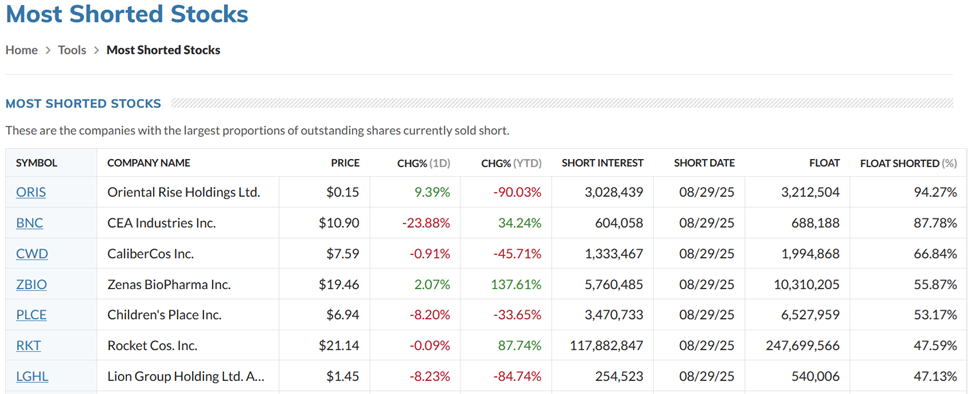
Task: Sort by the SYMBOL column header
Action: [36, 163]
